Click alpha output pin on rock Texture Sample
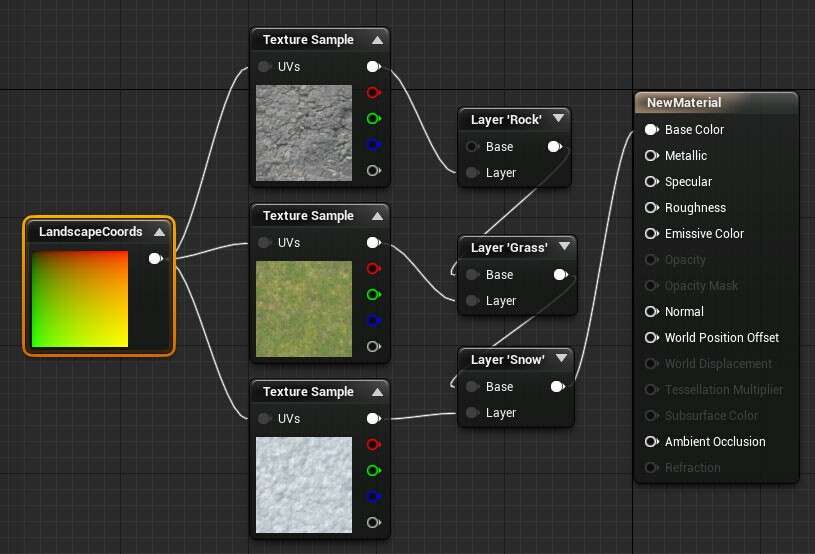815x554 pixels. tap(373, 171)
